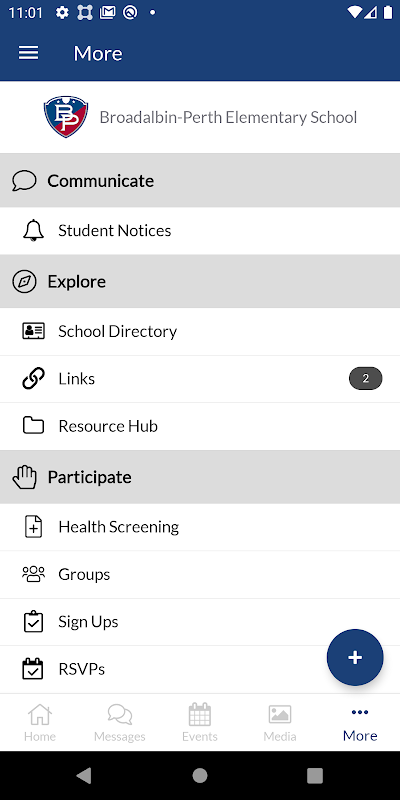The height and width of the screenshot is (800, 400).
Task: Open the hamburger navigation menu
Action: [29, 53]
